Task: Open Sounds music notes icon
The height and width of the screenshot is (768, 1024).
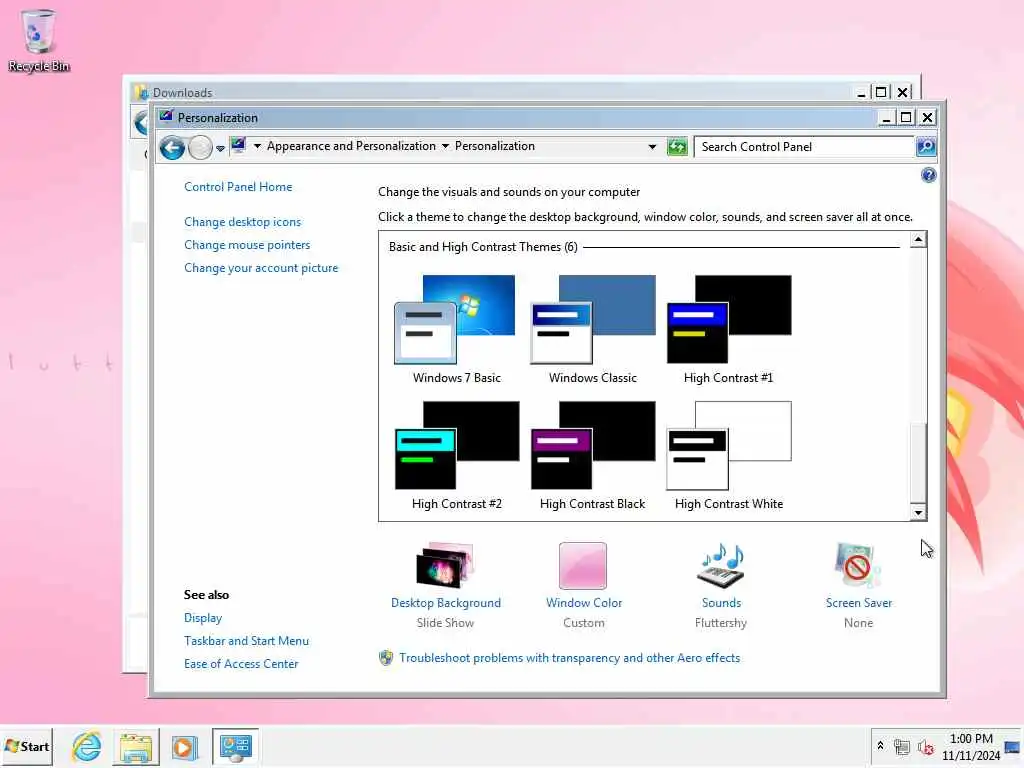Action: pos(721,566)
